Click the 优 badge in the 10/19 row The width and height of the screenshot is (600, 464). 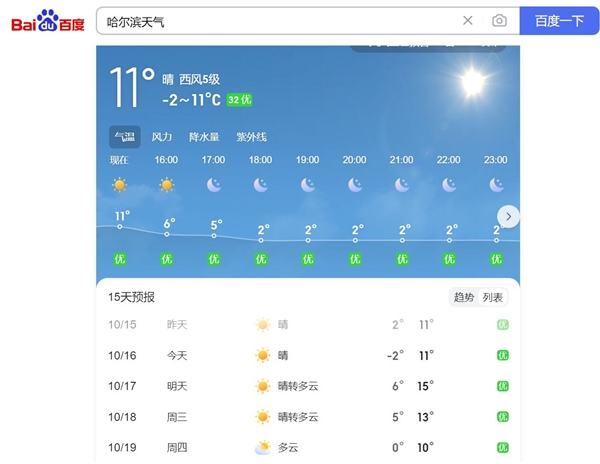coord(502,448)
